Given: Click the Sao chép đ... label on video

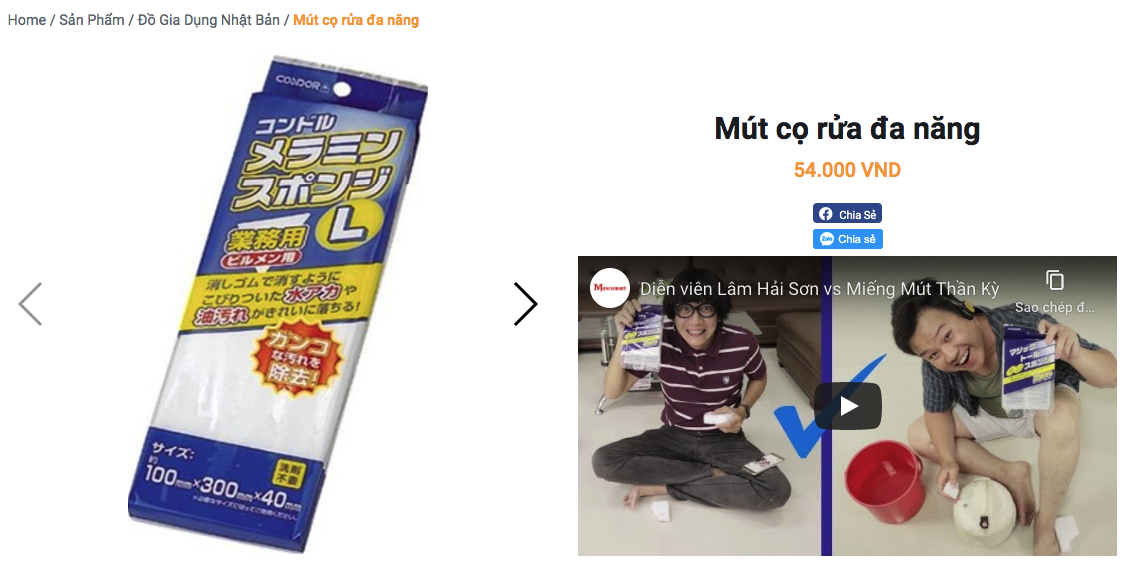Looking at the screenshot, I should [x=1054, y=308].
